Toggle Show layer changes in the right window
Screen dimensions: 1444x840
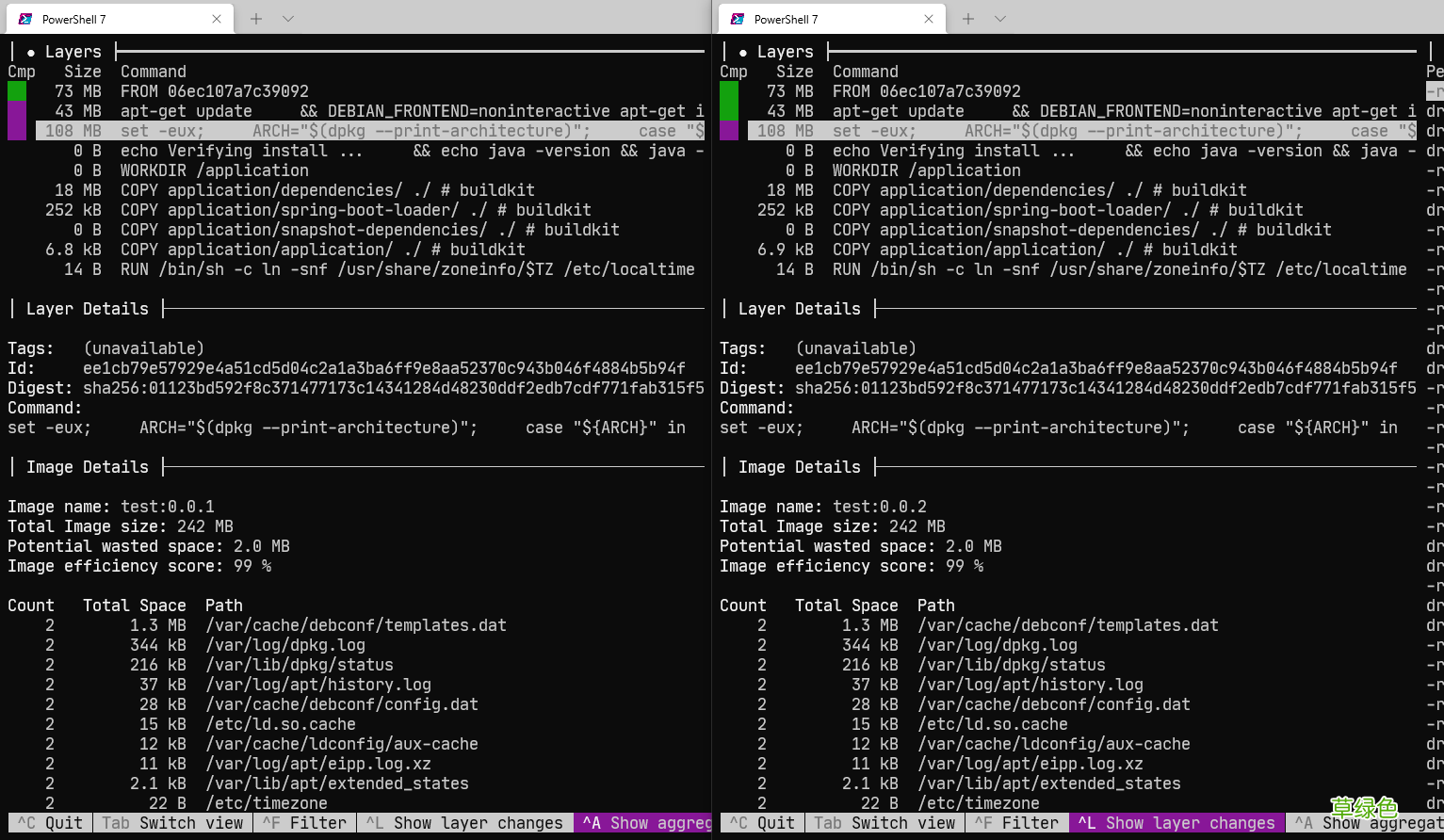[1176, 822]
